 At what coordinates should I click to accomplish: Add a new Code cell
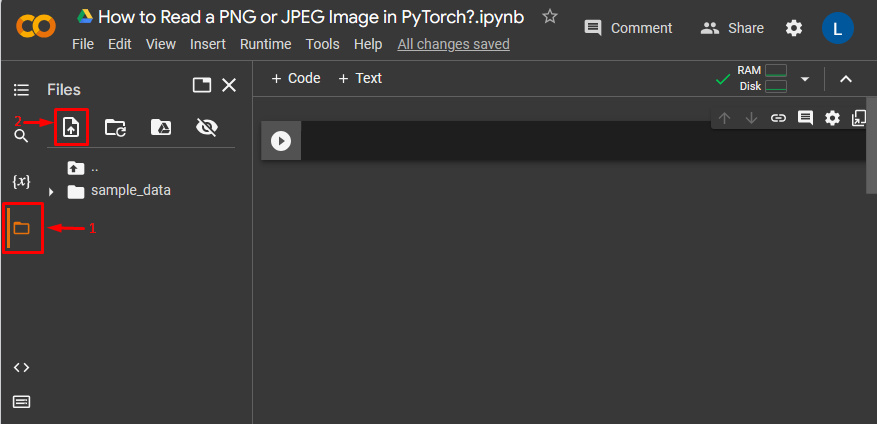coord(296,78)
